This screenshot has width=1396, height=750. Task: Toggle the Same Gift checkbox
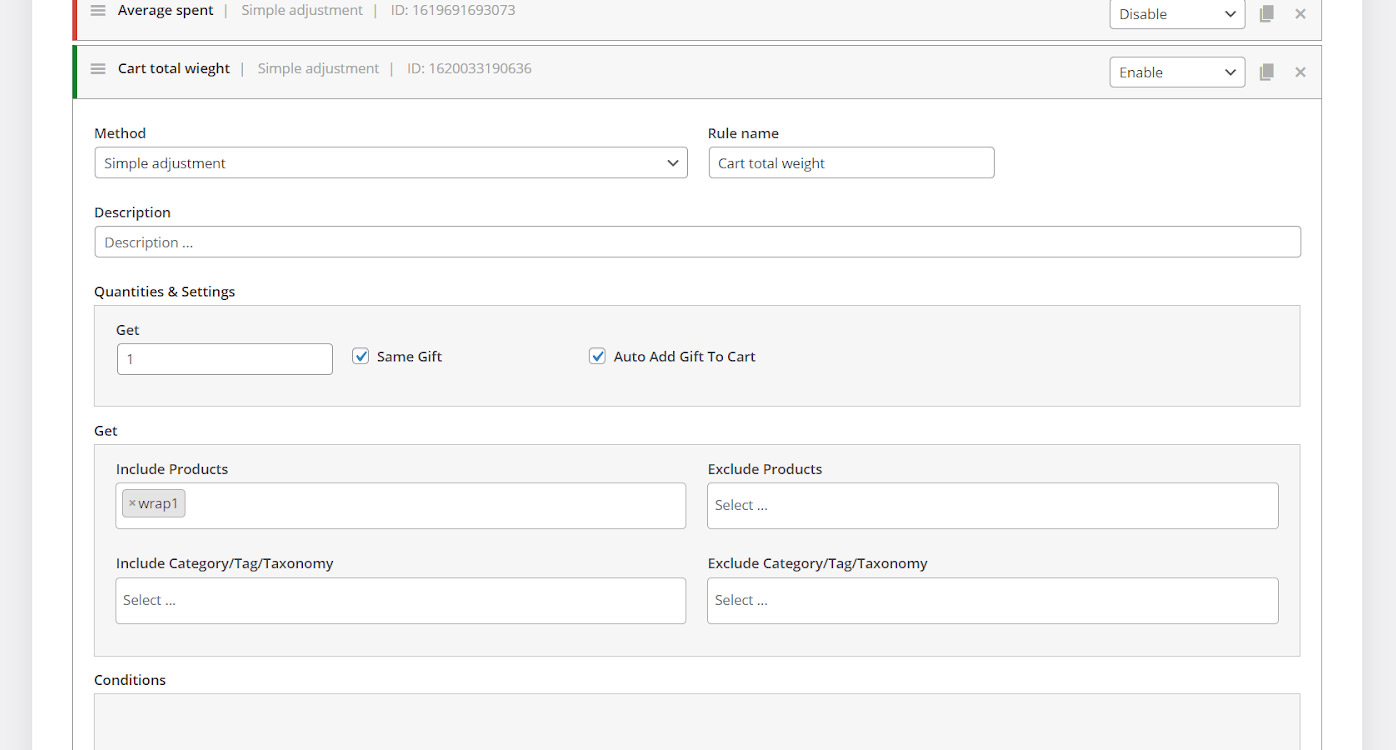coord(361,356)
